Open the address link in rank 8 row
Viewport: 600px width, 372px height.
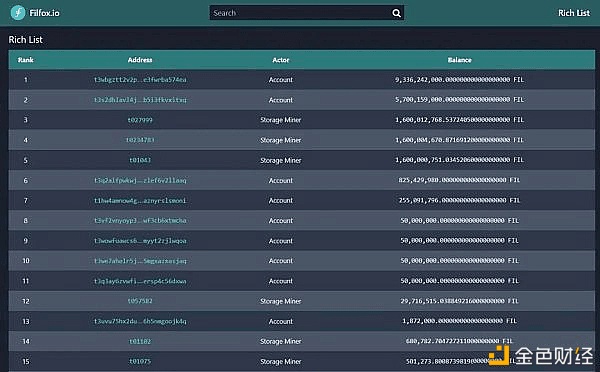pos(140,220)
